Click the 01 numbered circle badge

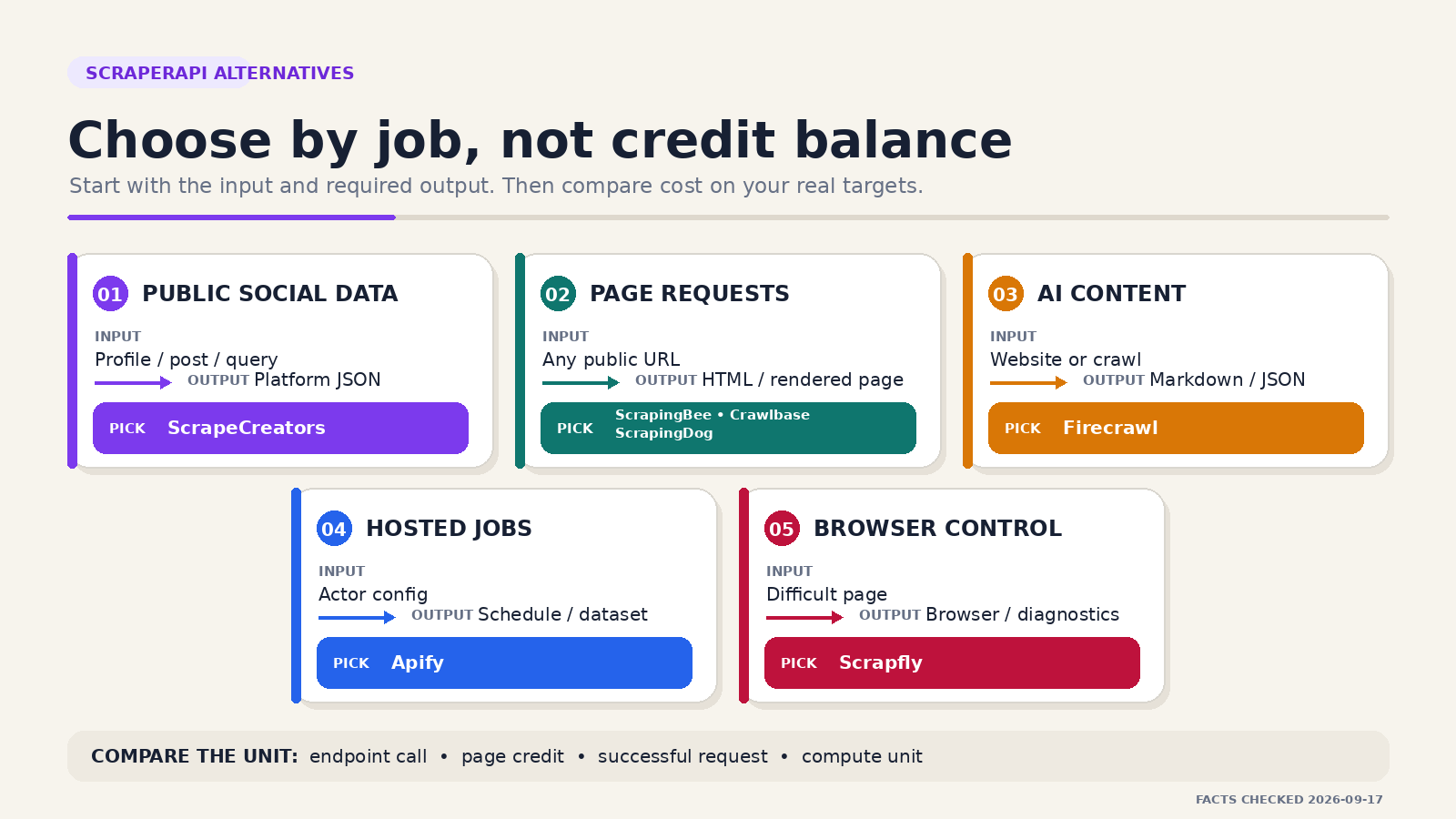110,294
